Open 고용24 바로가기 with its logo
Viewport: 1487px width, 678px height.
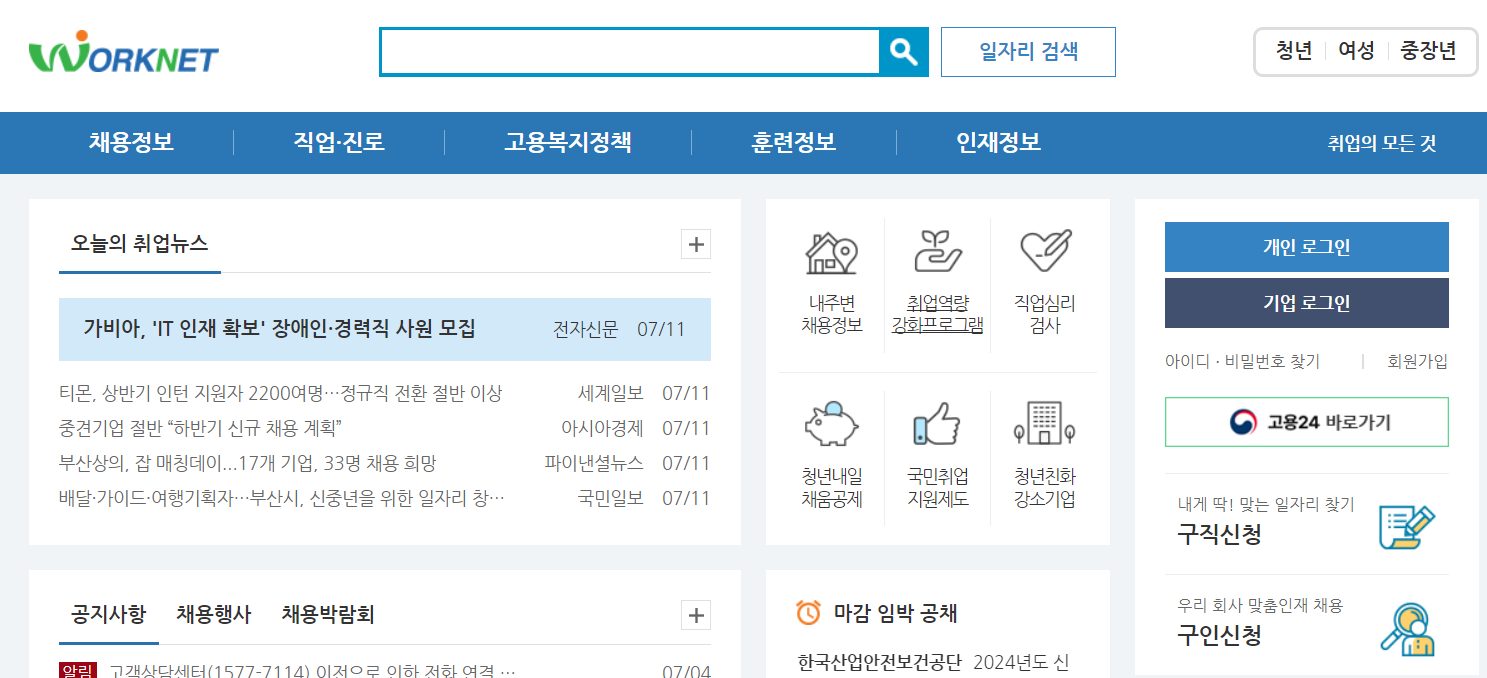[x=1306, y=422]
